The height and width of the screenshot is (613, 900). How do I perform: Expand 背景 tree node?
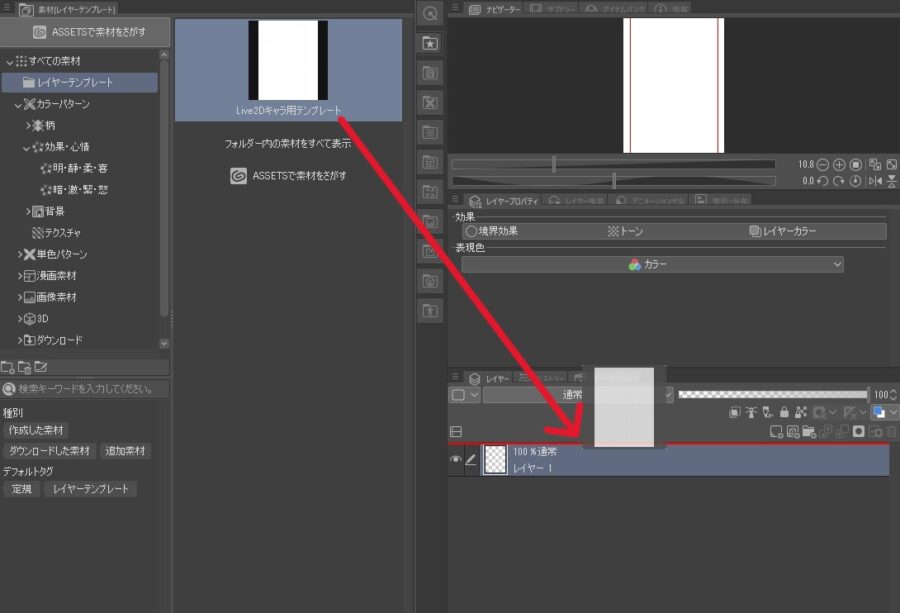[28, 211]
